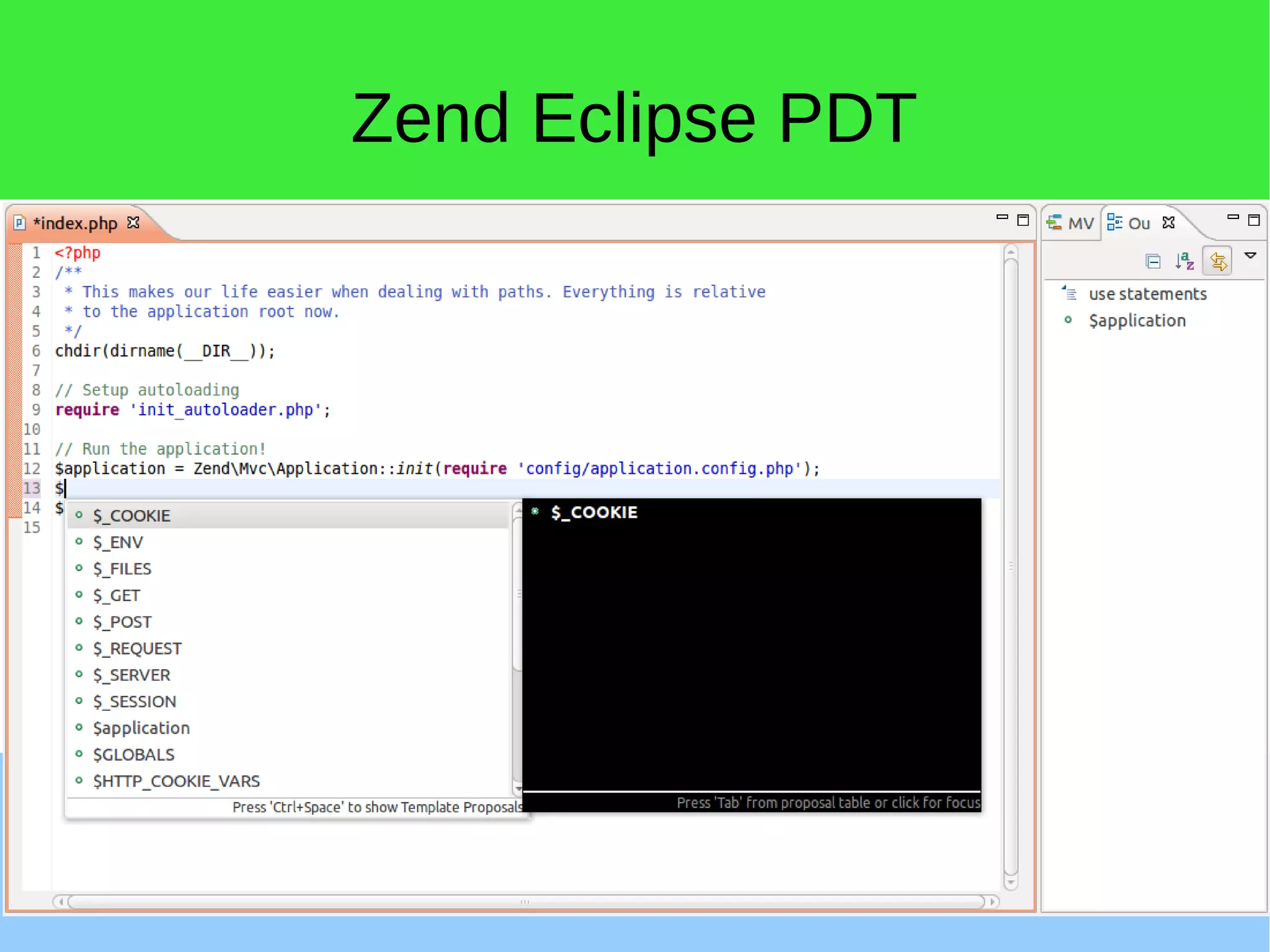1270x952 pixels.
Task: Click the PHP file icon on index.php tab
Action: (x=20, y=223)
